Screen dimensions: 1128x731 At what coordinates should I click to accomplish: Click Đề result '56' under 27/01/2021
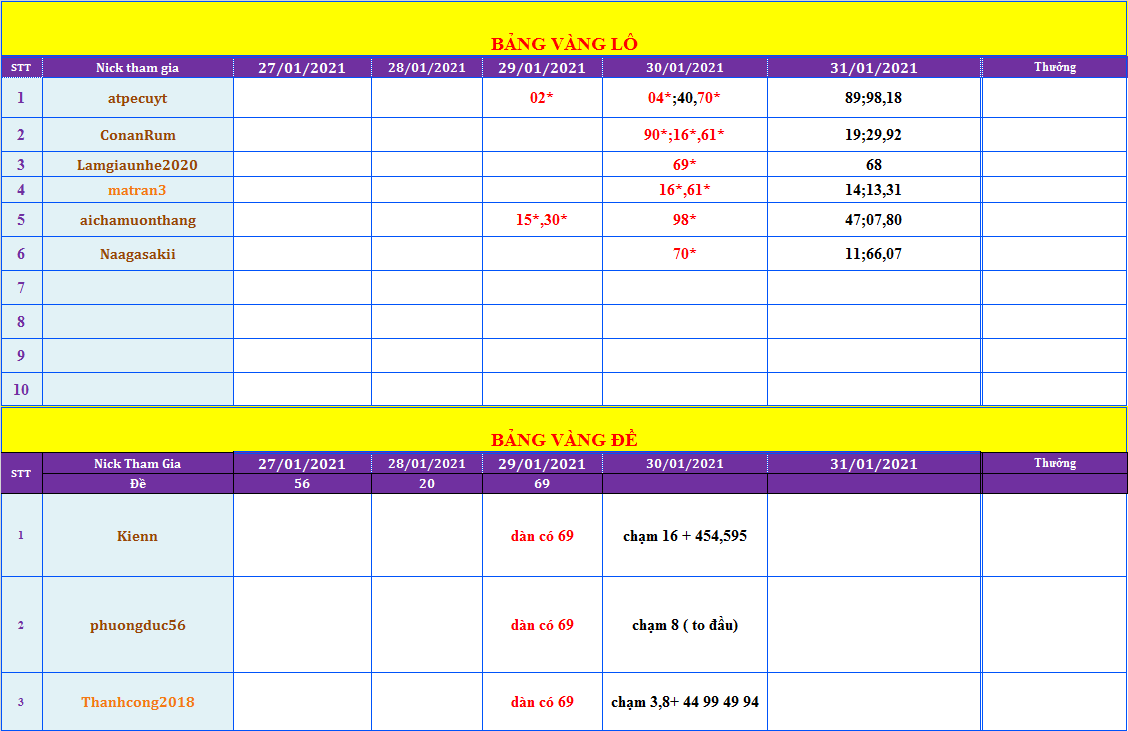coord(302,483)
